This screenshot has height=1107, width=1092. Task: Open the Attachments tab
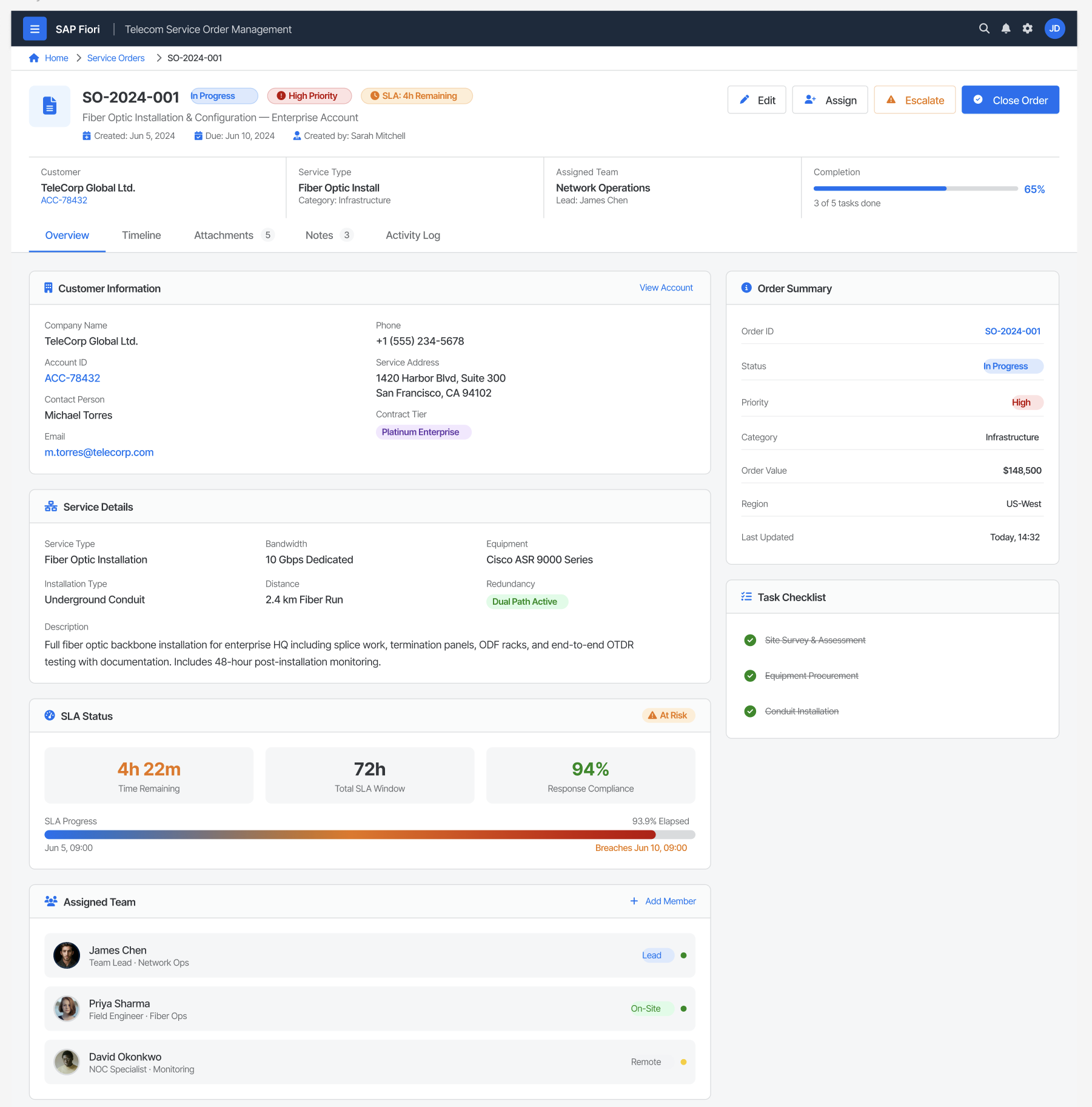pyautogui.click(x=234, y=235)
